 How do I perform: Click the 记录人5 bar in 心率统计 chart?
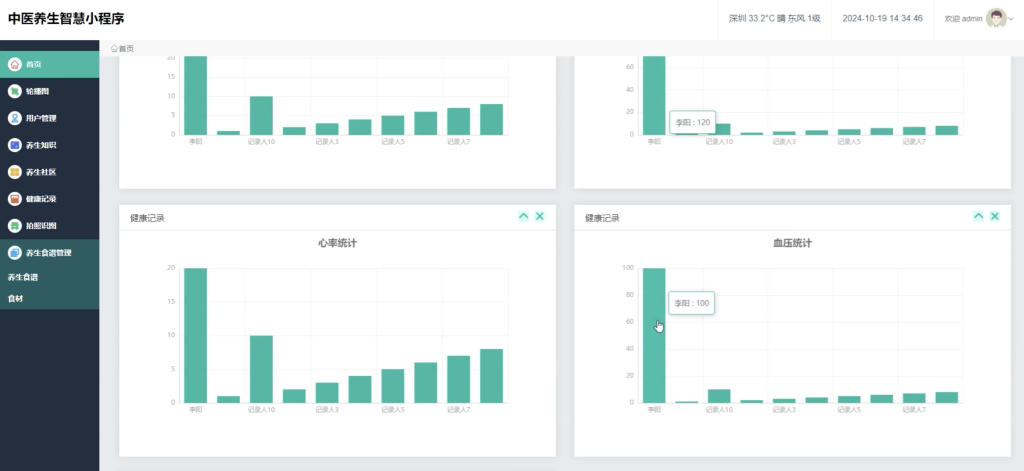tap(393, 385)
